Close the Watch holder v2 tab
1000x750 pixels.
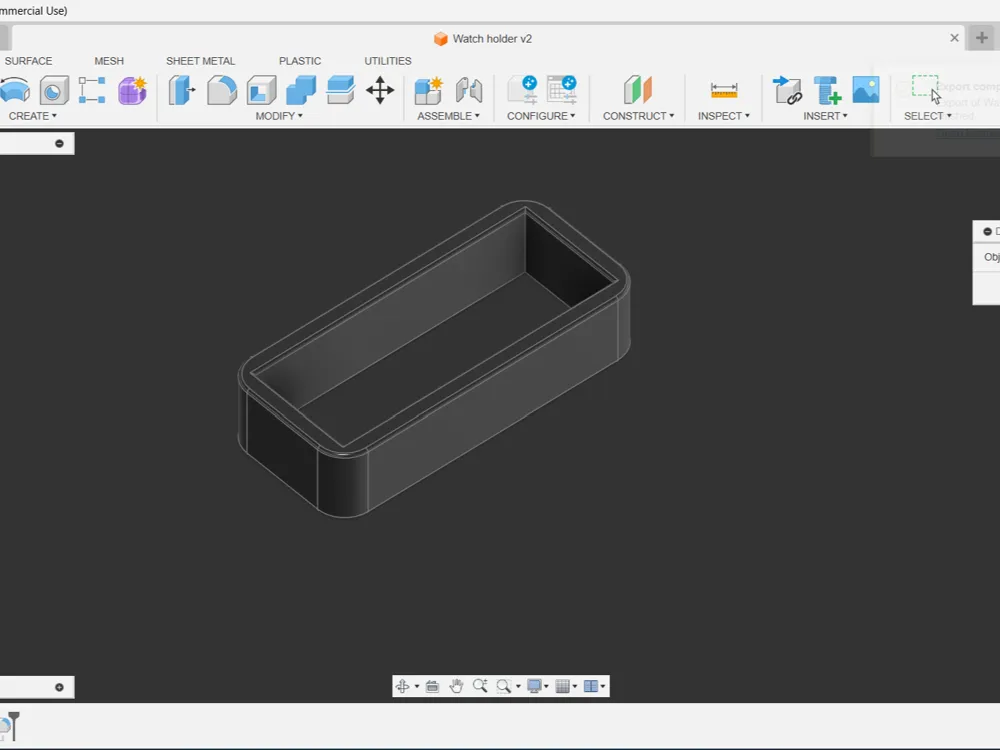click(955, 38)
